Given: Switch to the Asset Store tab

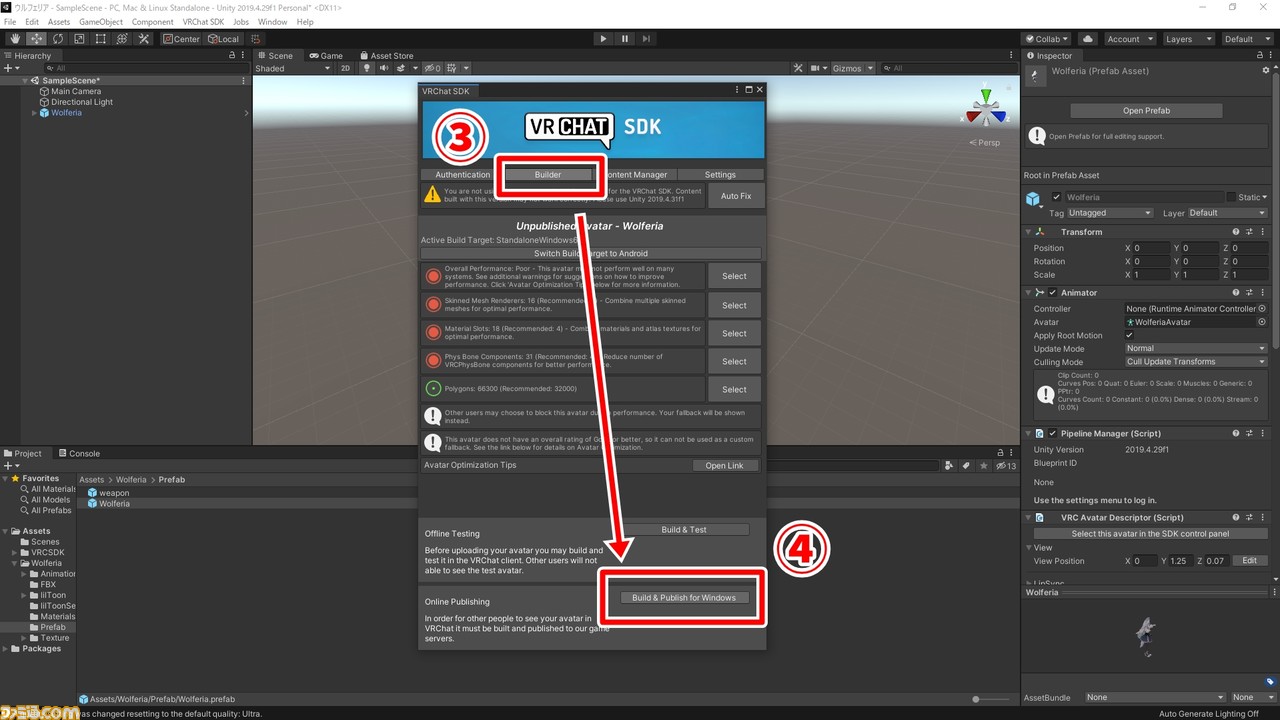Looking at the screenshot, I should point(386,56).
